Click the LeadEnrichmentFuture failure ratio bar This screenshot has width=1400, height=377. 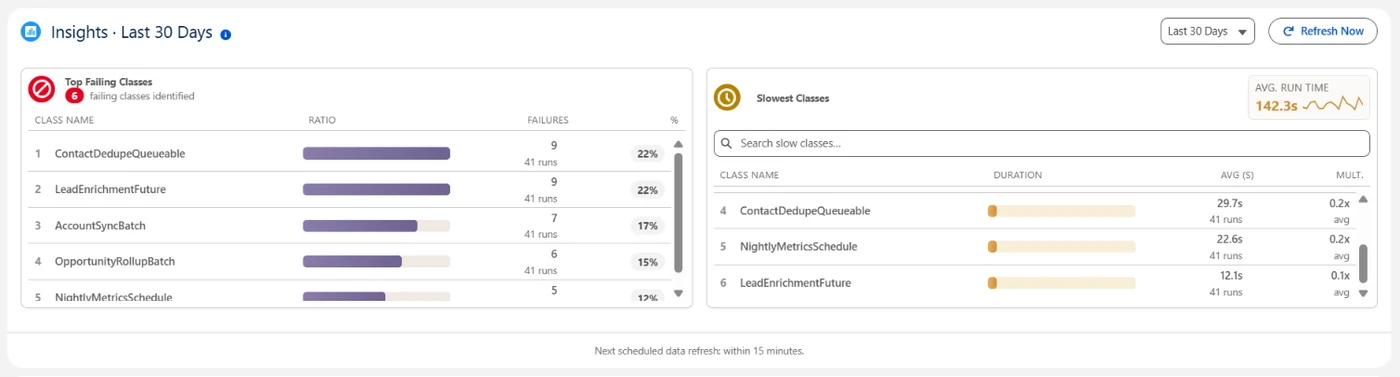point(376,189)
